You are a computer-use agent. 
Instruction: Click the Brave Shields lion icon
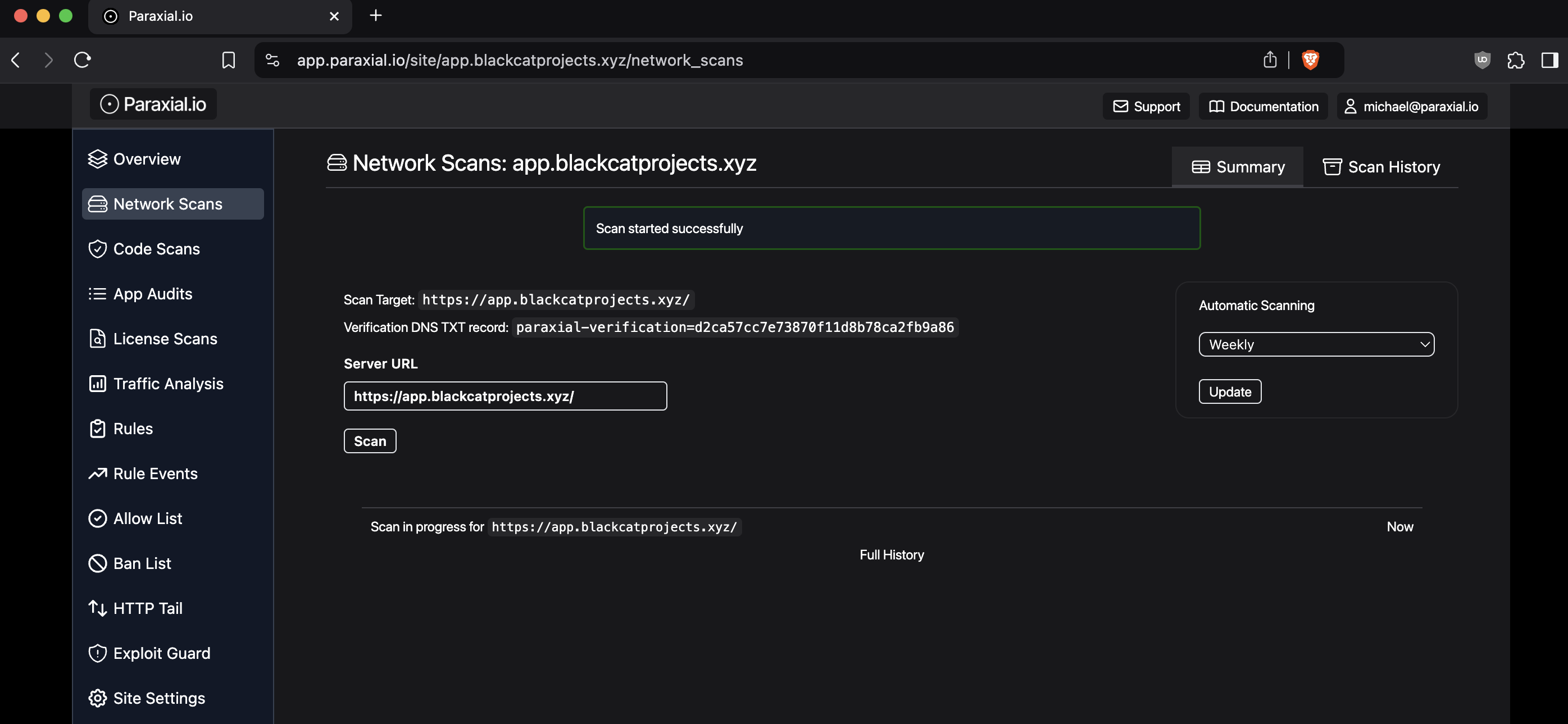1310,60
